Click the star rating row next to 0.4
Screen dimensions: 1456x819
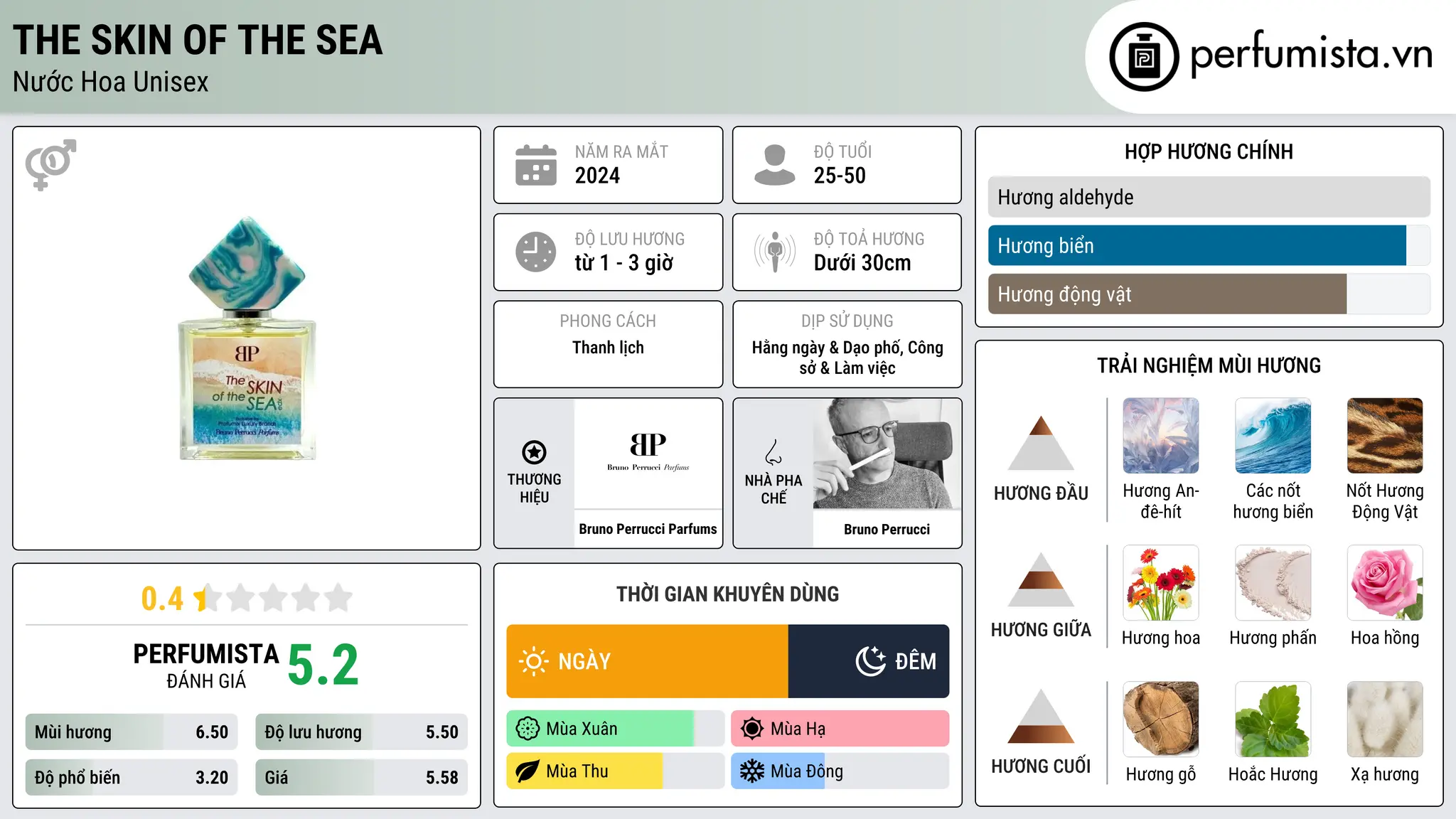[x=274, y=598]
